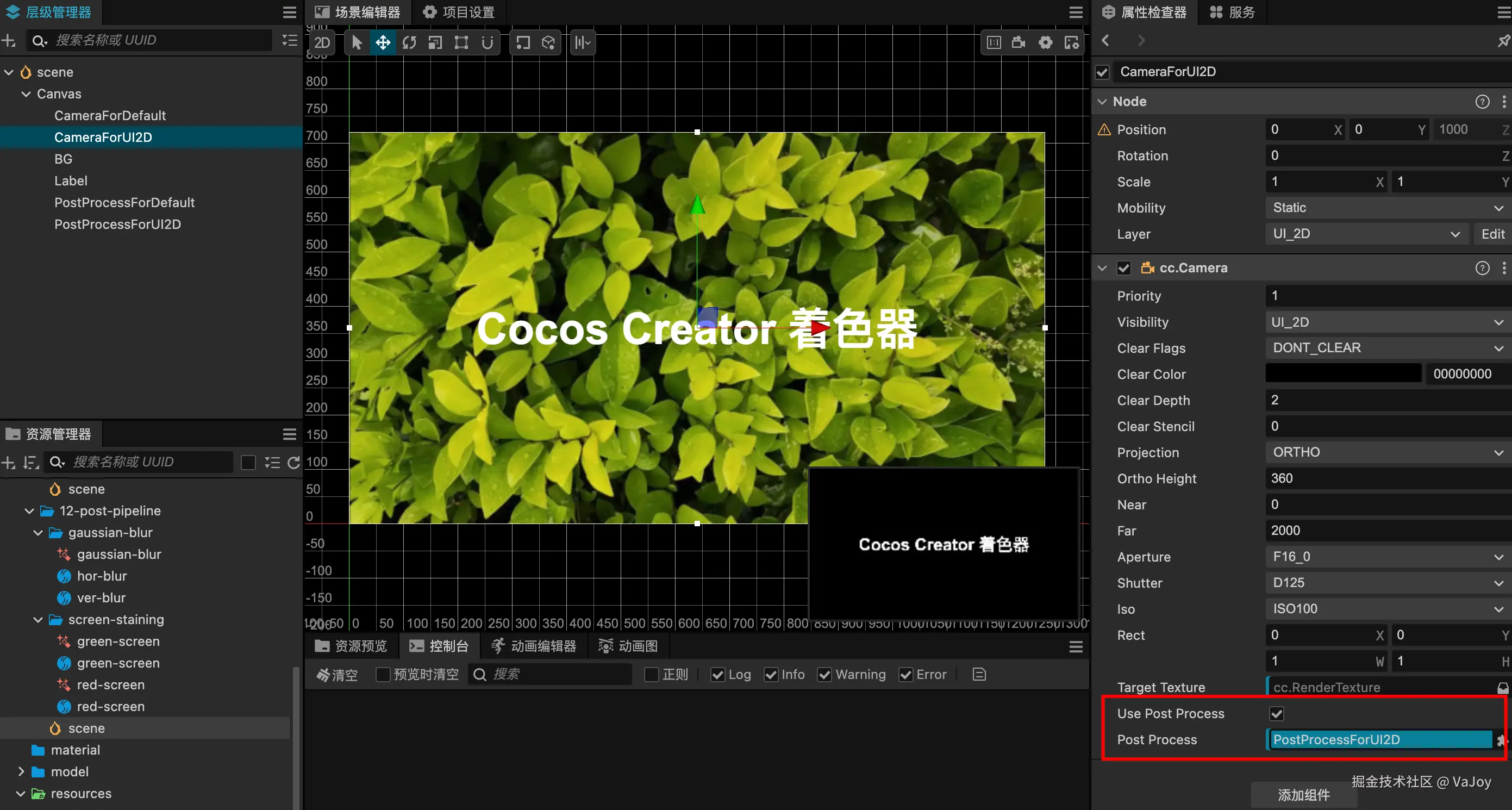
Task: Activate the Move gizmo tool
Action: click(383, 42)
